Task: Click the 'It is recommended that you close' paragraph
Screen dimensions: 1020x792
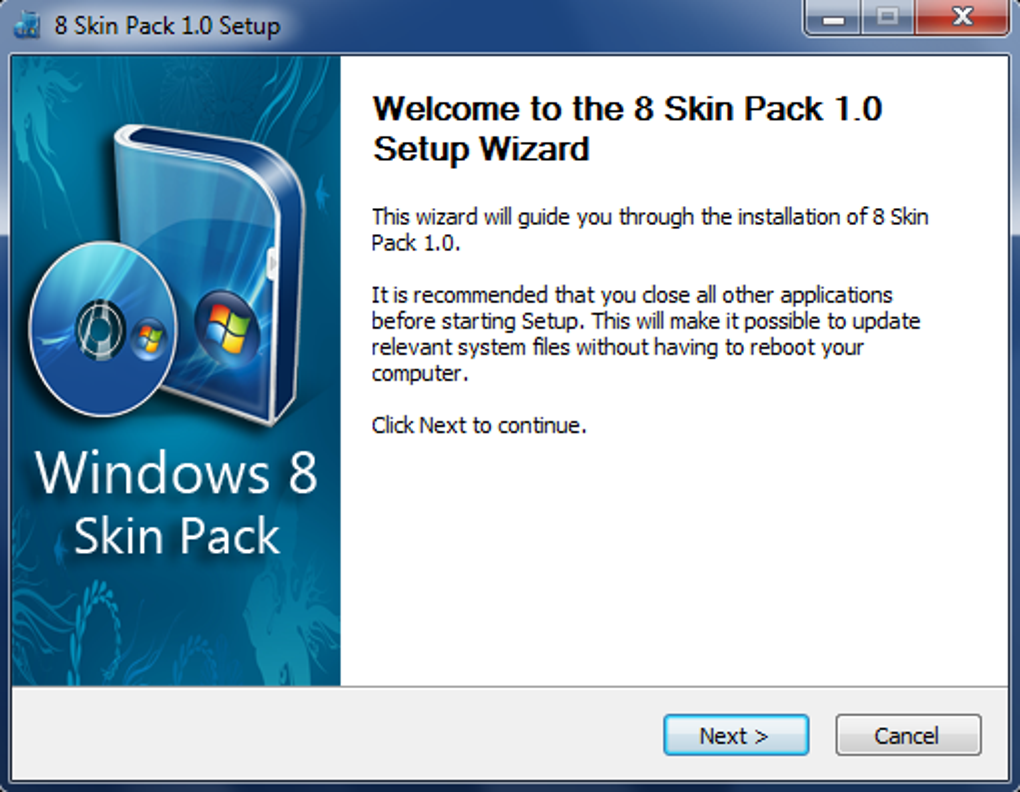Action: pos(645,334)
